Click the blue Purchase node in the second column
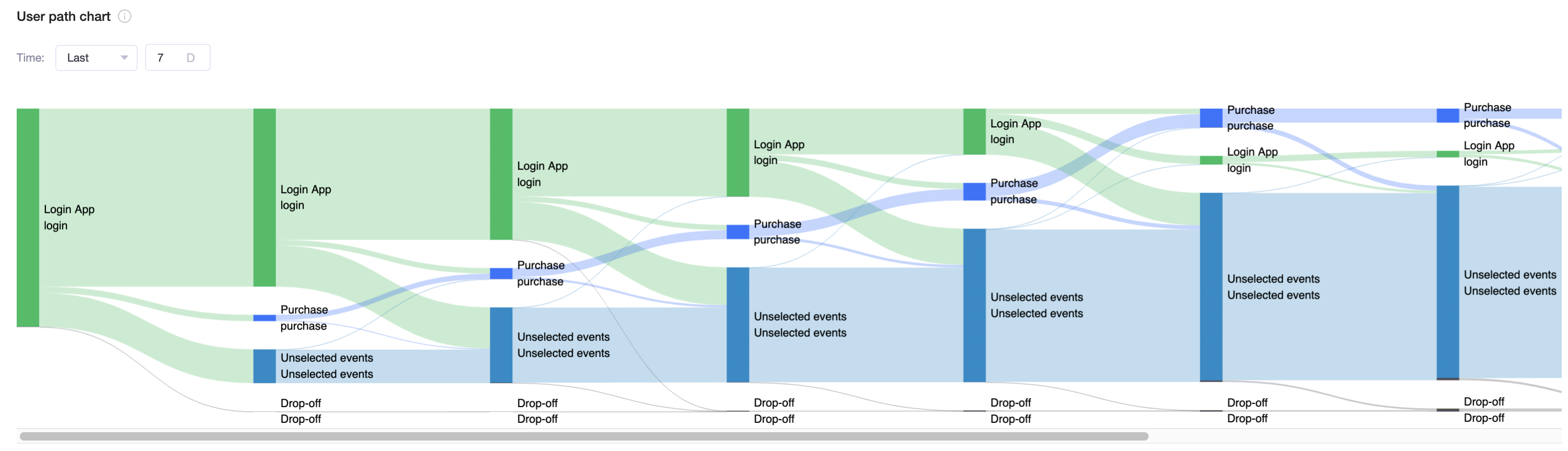This screenshot has height=451, width=1568. pyautogui.click(x=264, y=317)
